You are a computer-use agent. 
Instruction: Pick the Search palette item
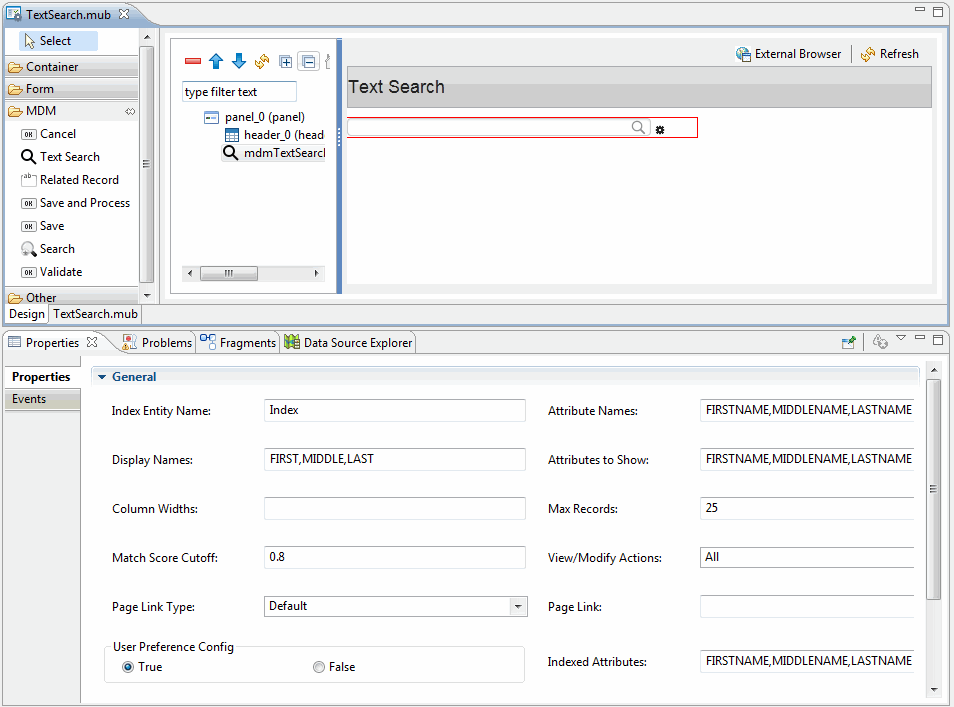coord(47,249)
